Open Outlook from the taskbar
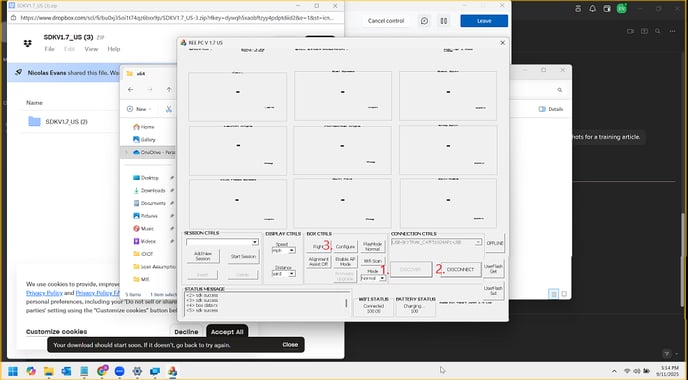688x380 pixels. tap(66, 371)
